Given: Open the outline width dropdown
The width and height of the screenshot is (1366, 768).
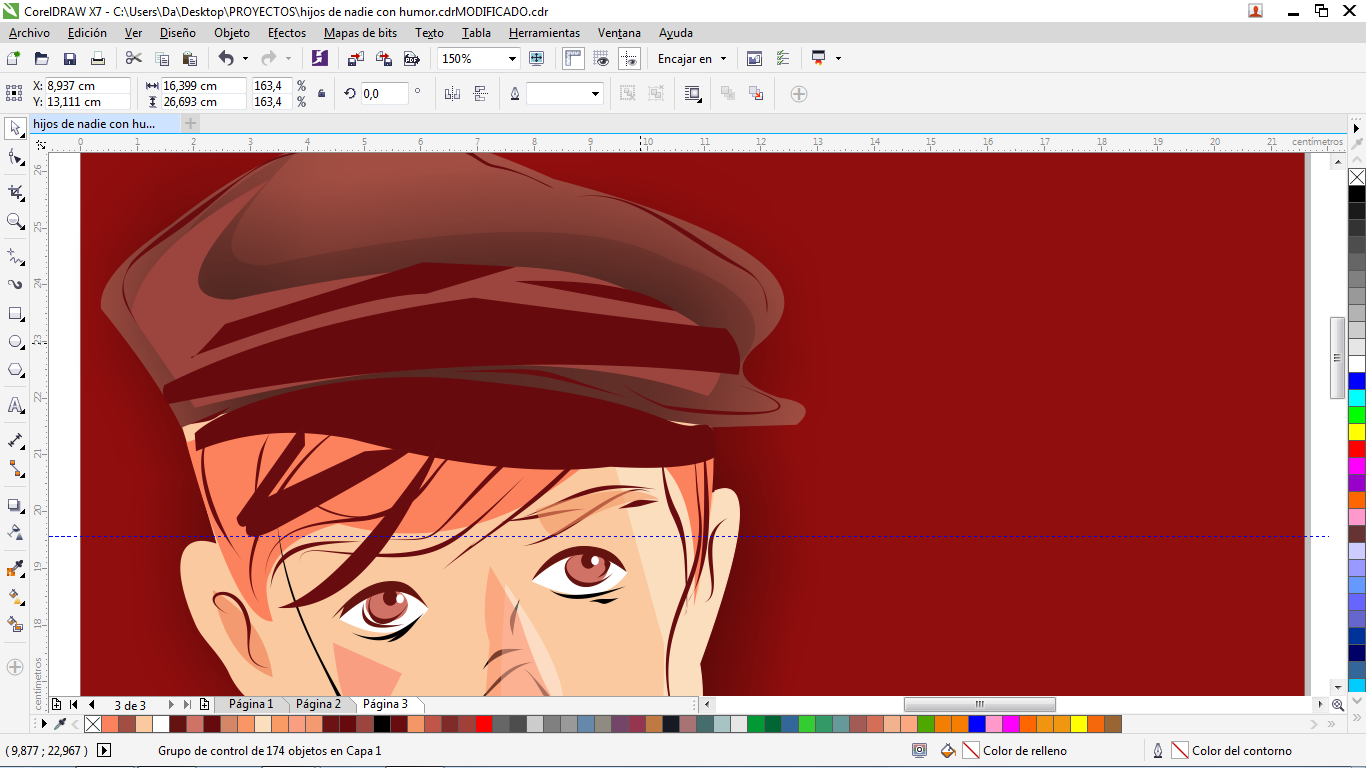Looking at the screenshot, I should (x=596, y=94).
